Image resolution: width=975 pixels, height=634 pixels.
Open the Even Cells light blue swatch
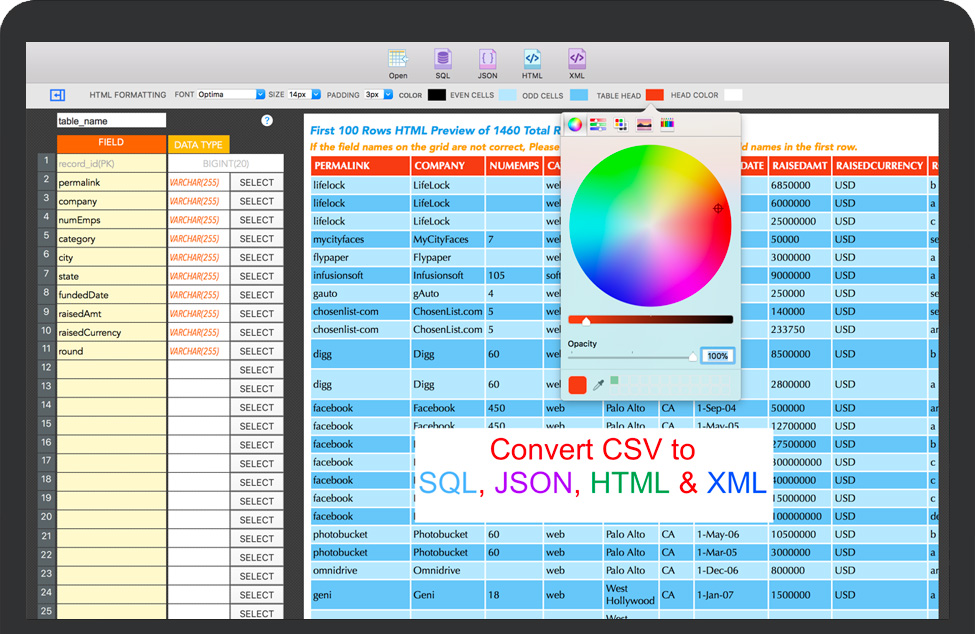click(x=508, y=95)
